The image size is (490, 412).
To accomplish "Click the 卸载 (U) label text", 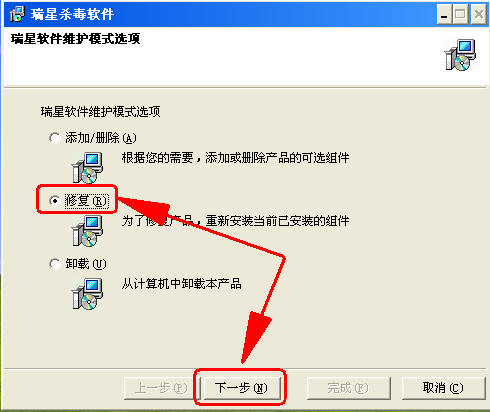I will (86, 264).
